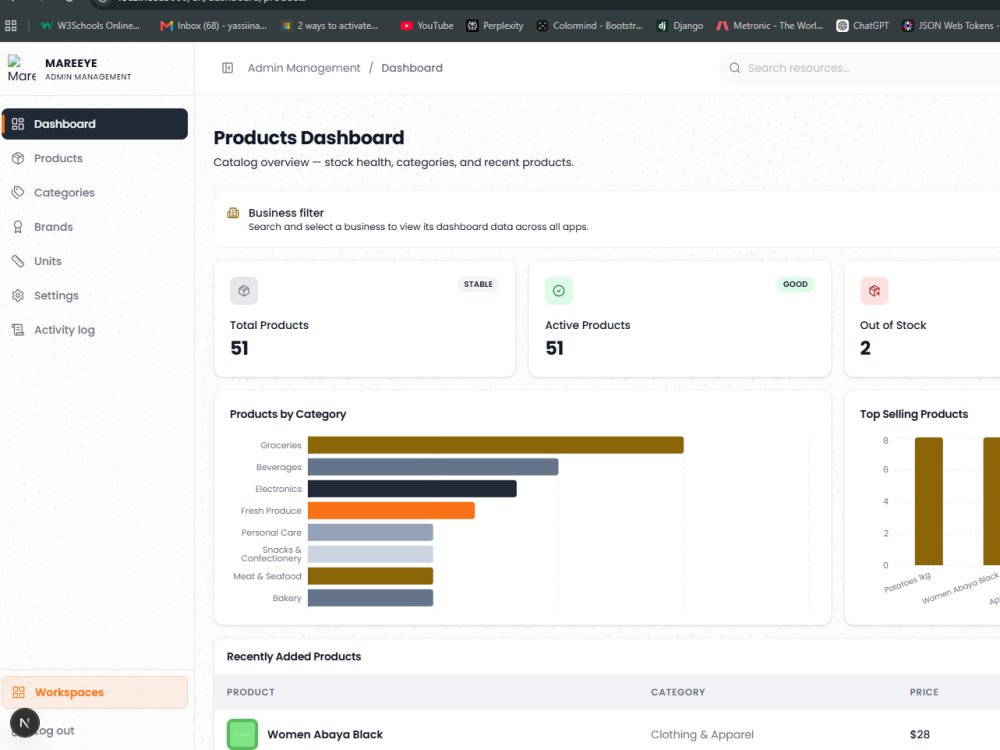Open Products in the sidebar
The height and width of the screenshot is (750, 1000).
point(95,158)
